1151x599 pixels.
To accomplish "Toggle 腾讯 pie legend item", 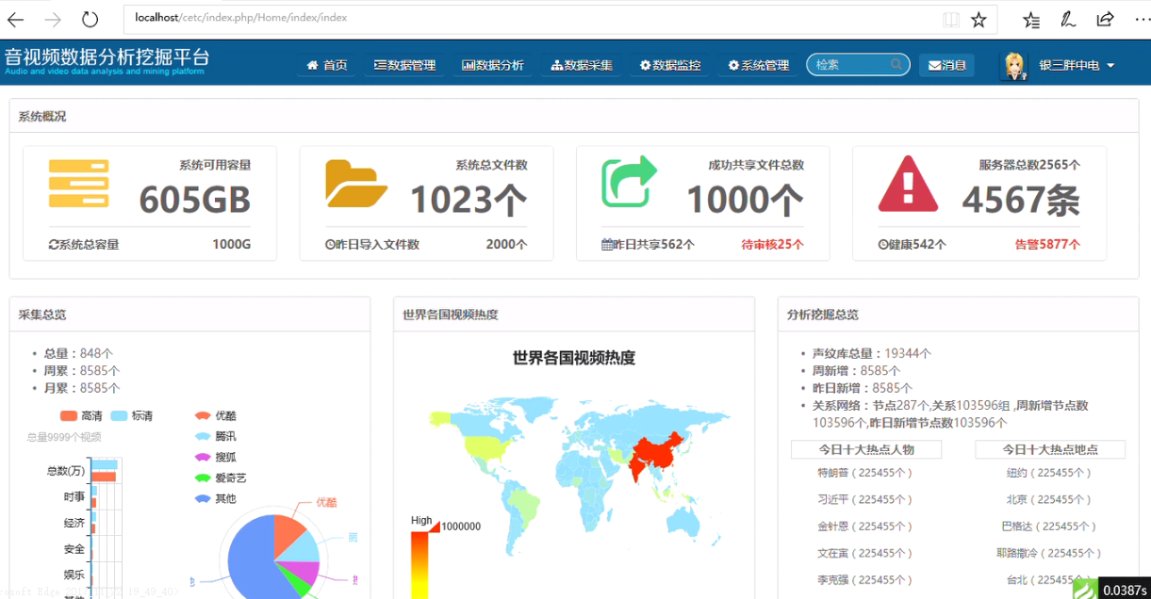I will pos(215,436).
